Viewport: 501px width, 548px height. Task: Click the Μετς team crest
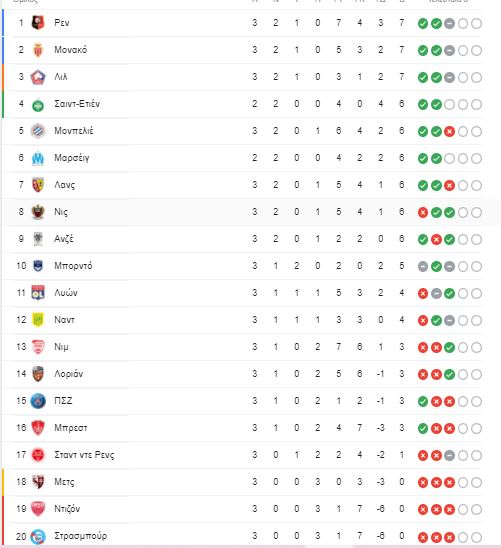tap(38, 482)
